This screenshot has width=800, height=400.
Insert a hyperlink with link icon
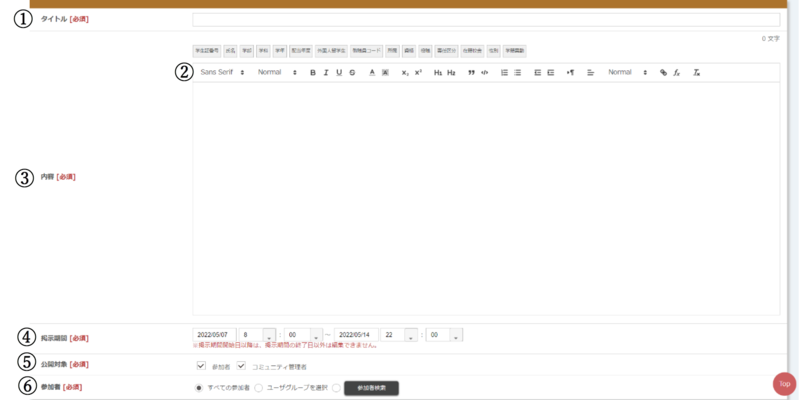coord(663,73)
